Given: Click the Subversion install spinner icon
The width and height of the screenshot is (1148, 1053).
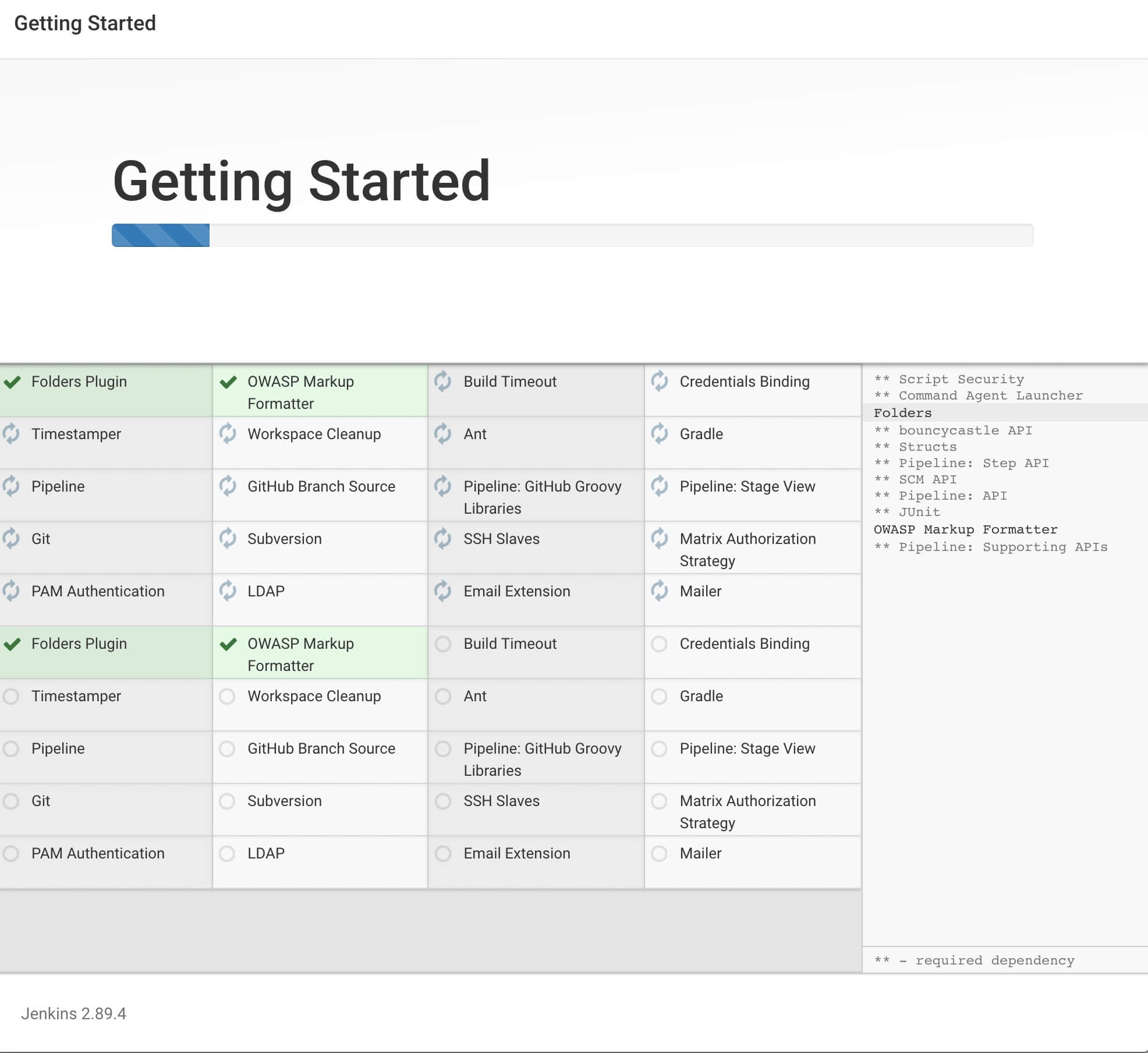Looking at the screenshot, I should [228, 539].
